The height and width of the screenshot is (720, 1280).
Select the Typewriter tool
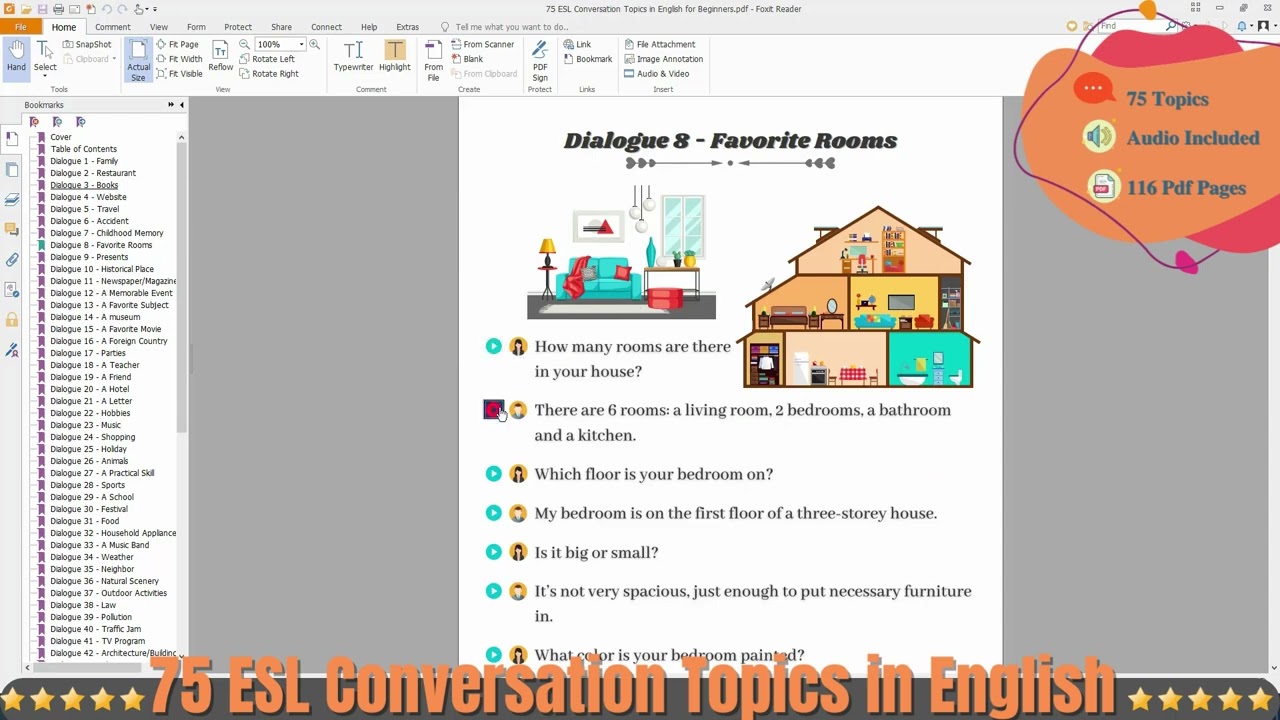click(353, 56)
